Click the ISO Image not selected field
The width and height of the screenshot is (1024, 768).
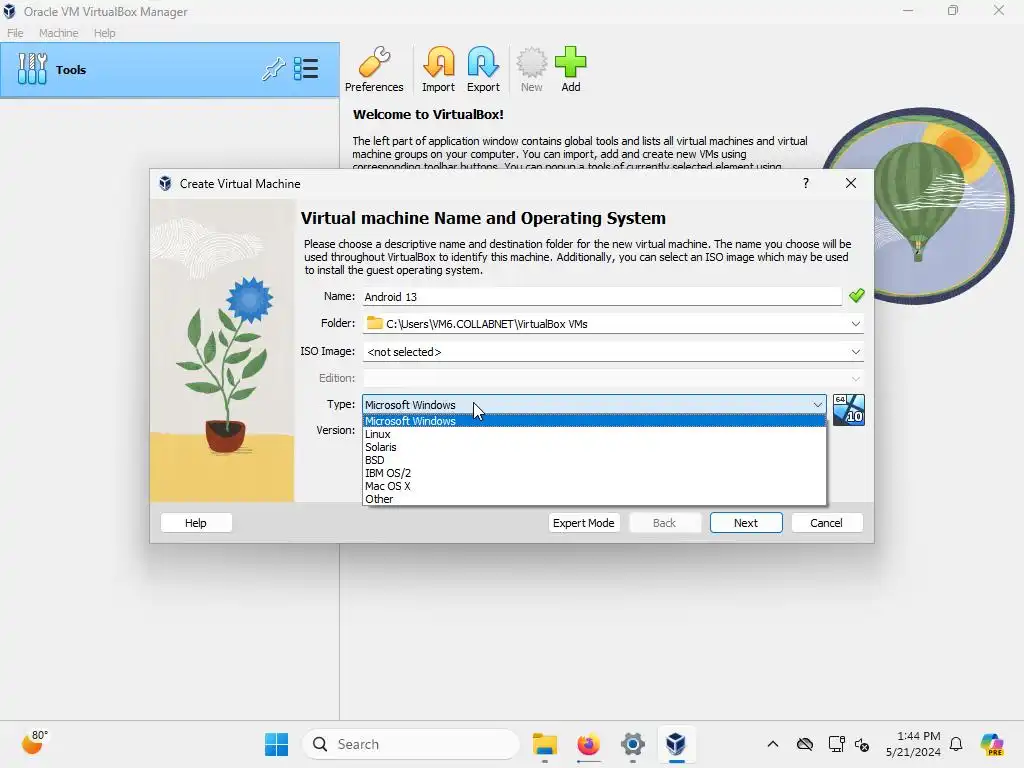click(613, 351)
